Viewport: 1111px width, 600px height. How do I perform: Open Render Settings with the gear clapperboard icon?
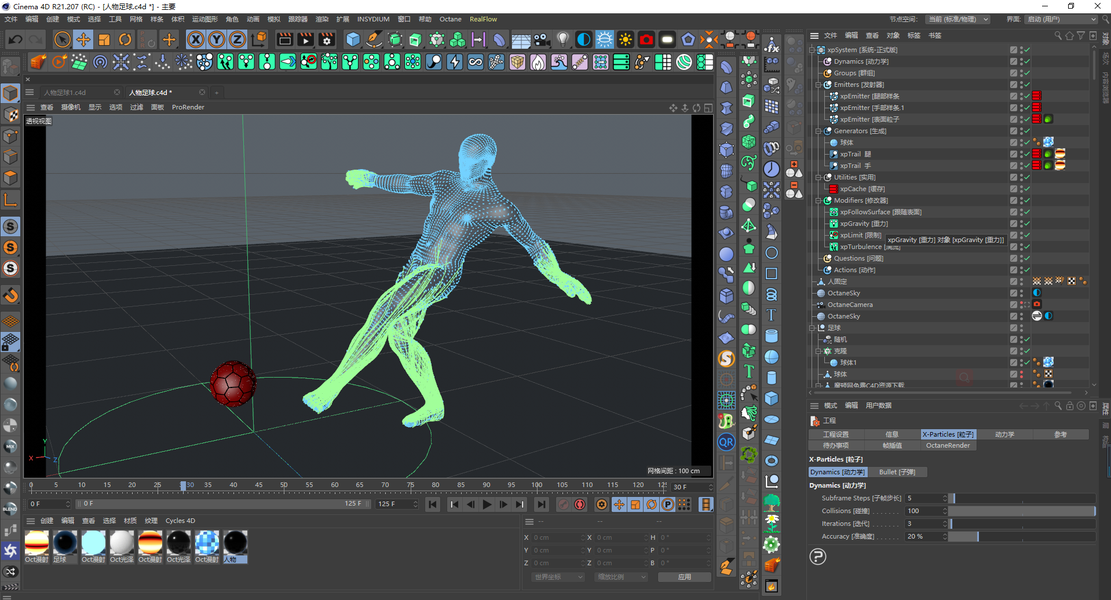pyautogui.click(x=327, y=40)
